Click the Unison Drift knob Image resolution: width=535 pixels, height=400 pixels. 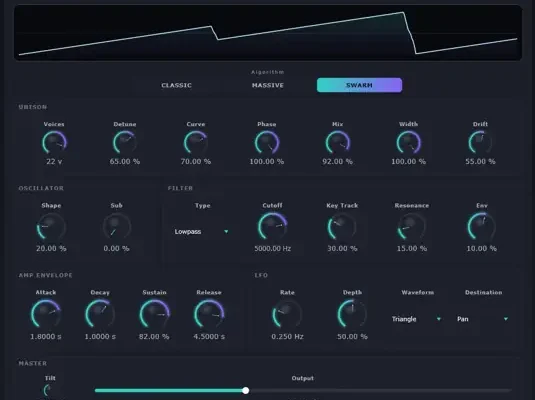(480, 143)
